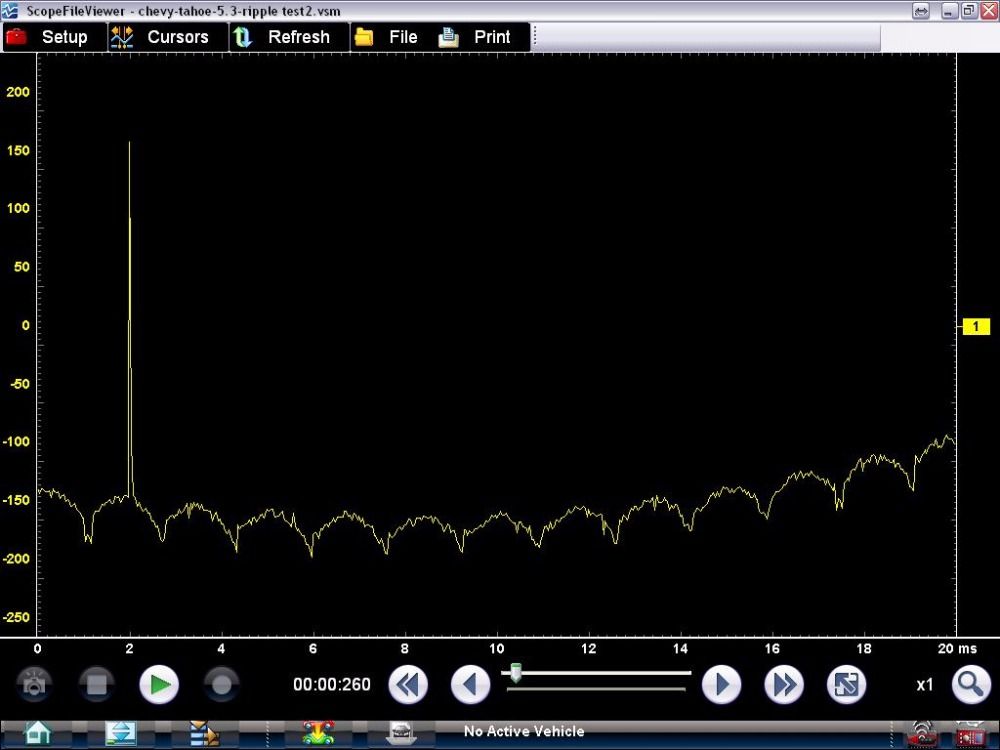1000x750 pixels.
Task: Click the camera snapshot icon
Action: tap(34, 685)
